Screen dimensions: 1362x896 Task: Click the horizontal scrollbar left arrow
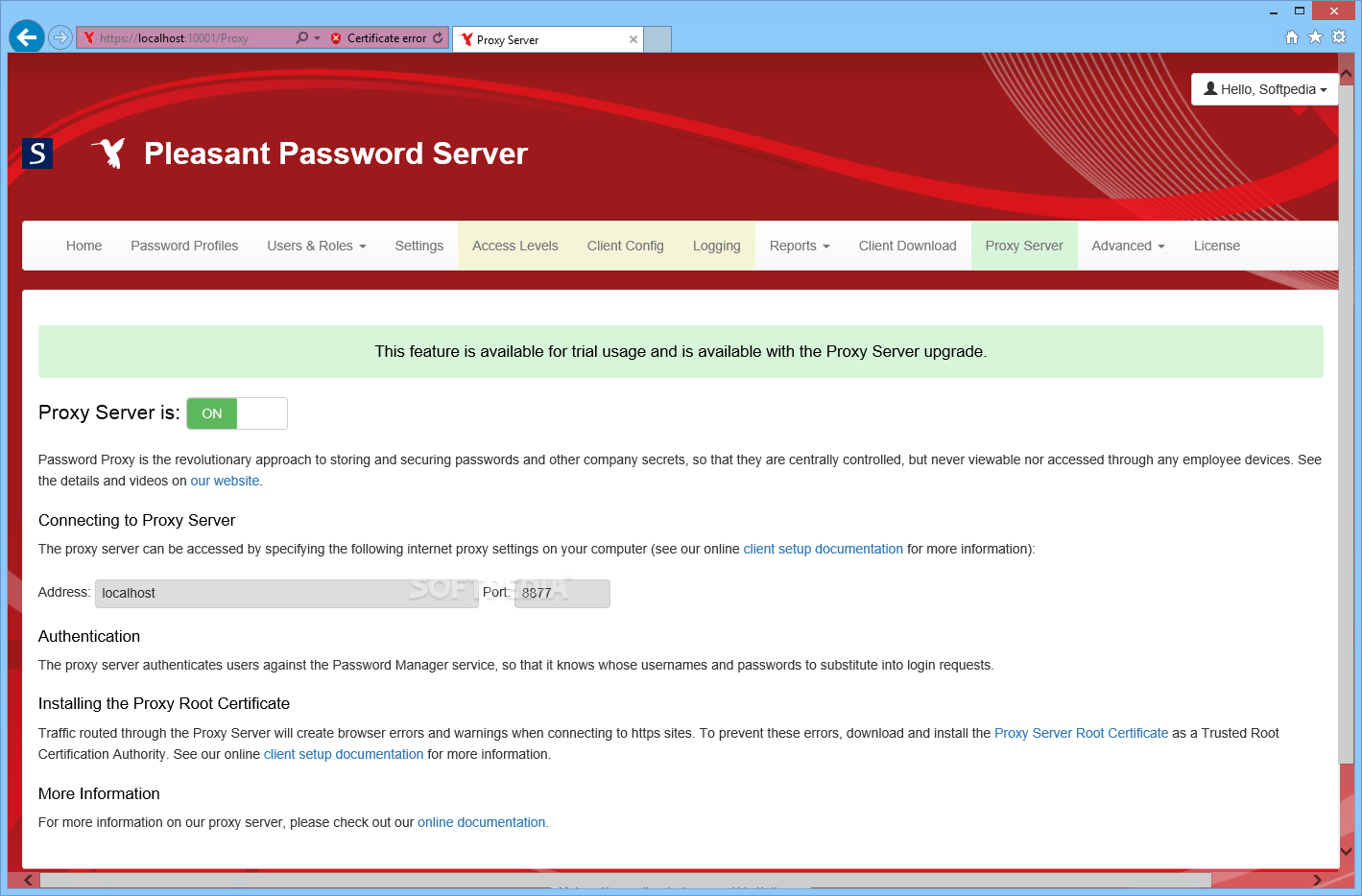click(28, 880)
